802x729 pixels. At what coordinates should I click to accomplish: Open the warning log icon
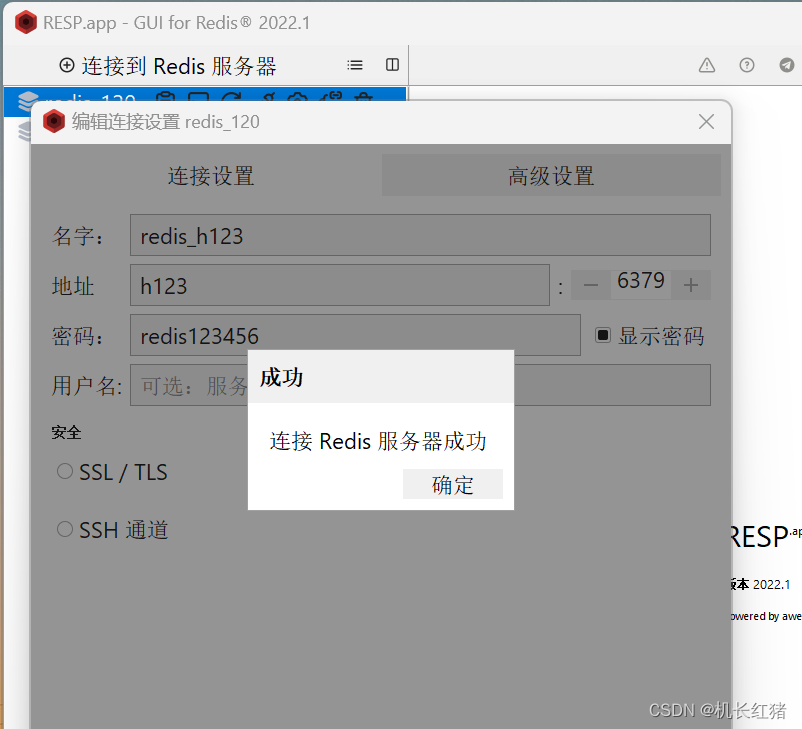click(x=707, y=65)
